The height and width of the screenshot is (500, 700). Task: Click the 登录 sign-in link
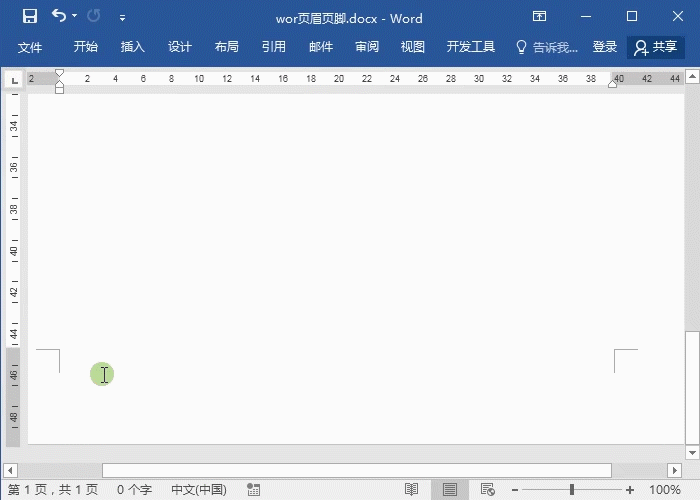click(x=604, y=46)
